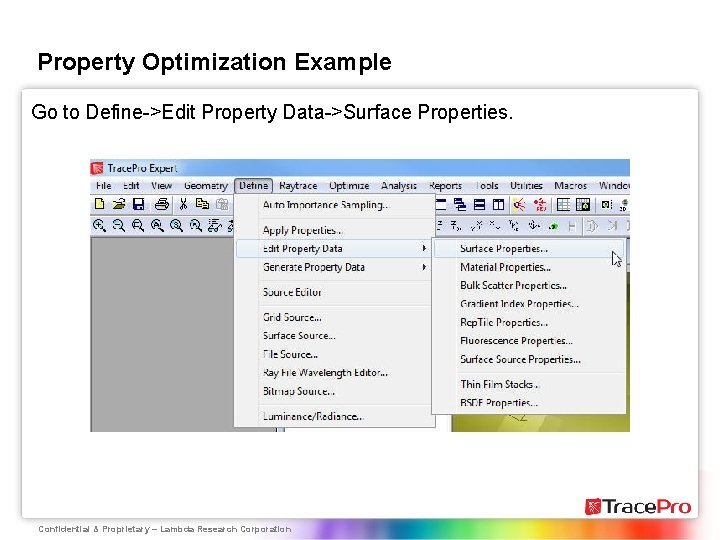Open the Raytrace menu
Viewport: 720px width, 540px height.
tap(298, 186)
